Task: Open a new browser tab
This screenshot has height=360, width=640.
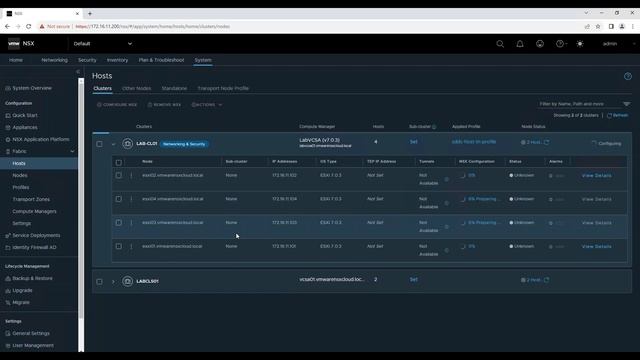Action: click(x=90, y=13)
